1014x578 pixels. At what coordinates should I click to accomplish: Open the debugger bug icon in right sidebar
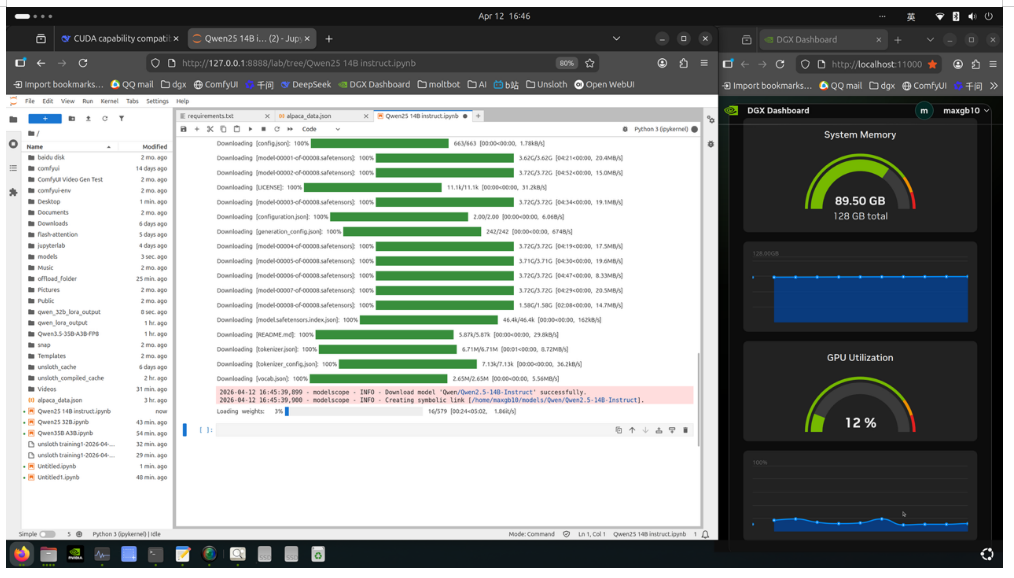coord(711,144)
